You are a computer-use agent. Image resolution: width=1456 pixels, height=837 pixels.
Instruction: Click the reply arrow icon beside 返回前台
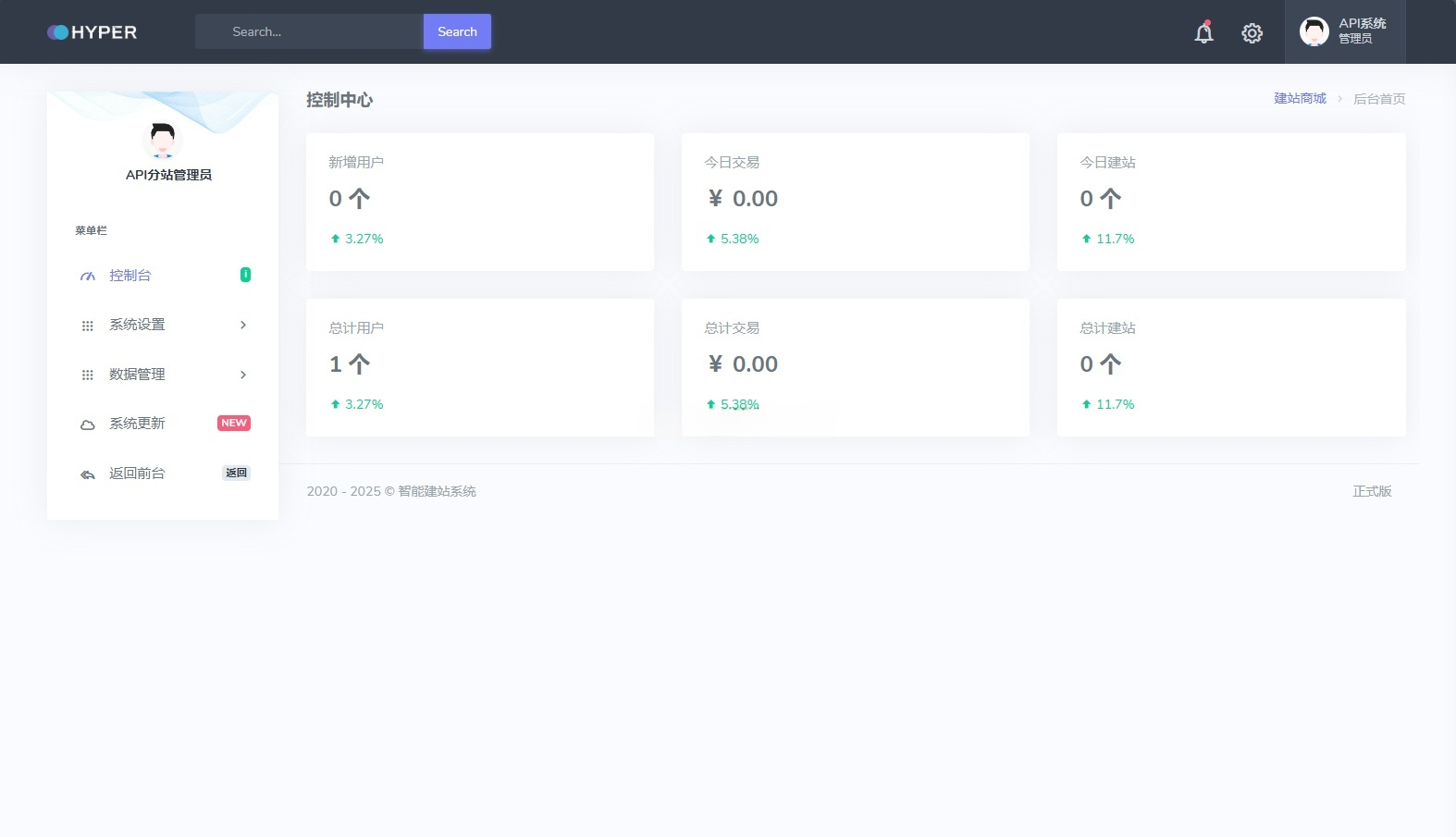click(88, 474)
